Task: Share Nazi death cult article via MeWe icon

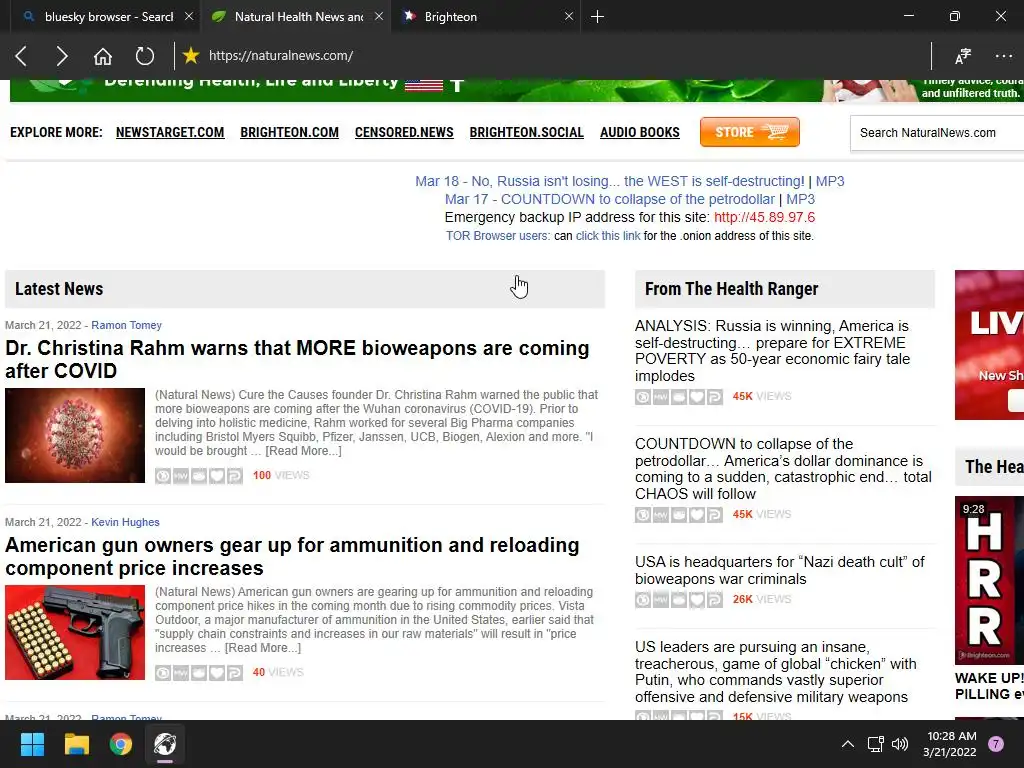Action: [661, 600]
